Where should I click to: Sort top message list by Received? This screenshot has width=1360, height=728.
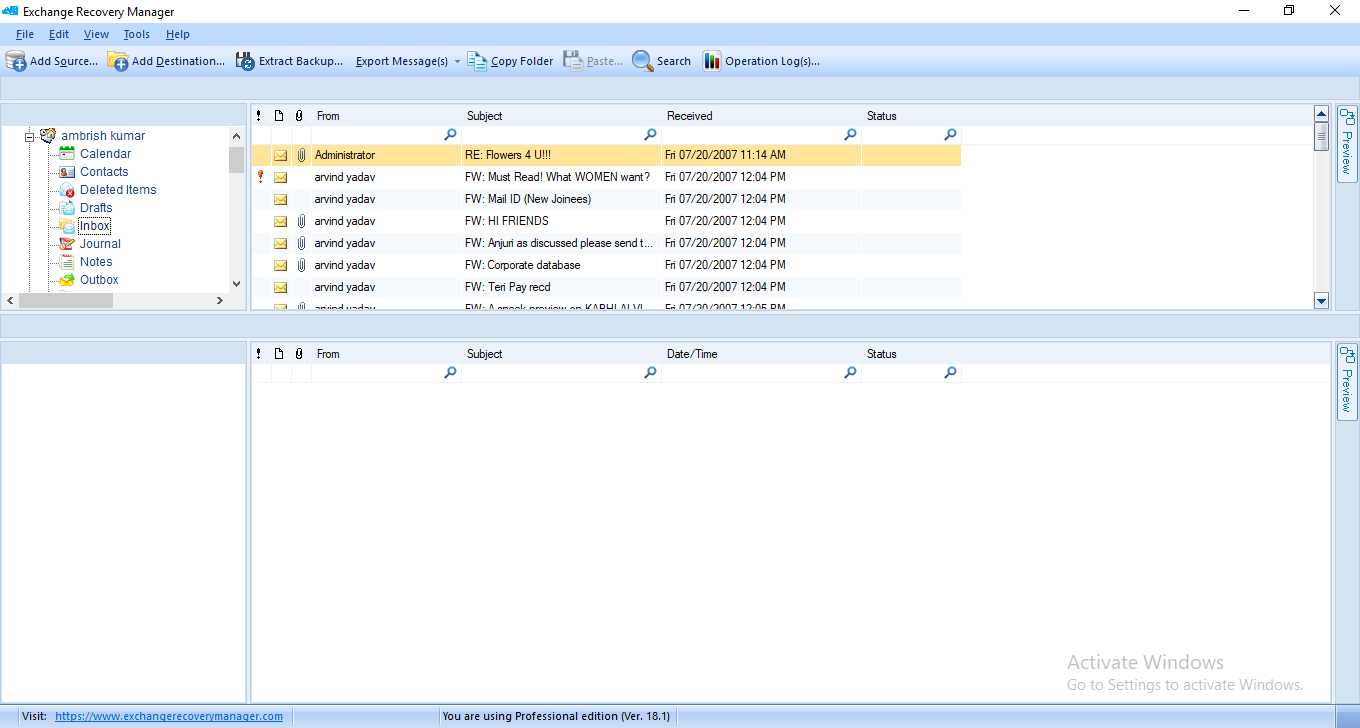(761, 116)
